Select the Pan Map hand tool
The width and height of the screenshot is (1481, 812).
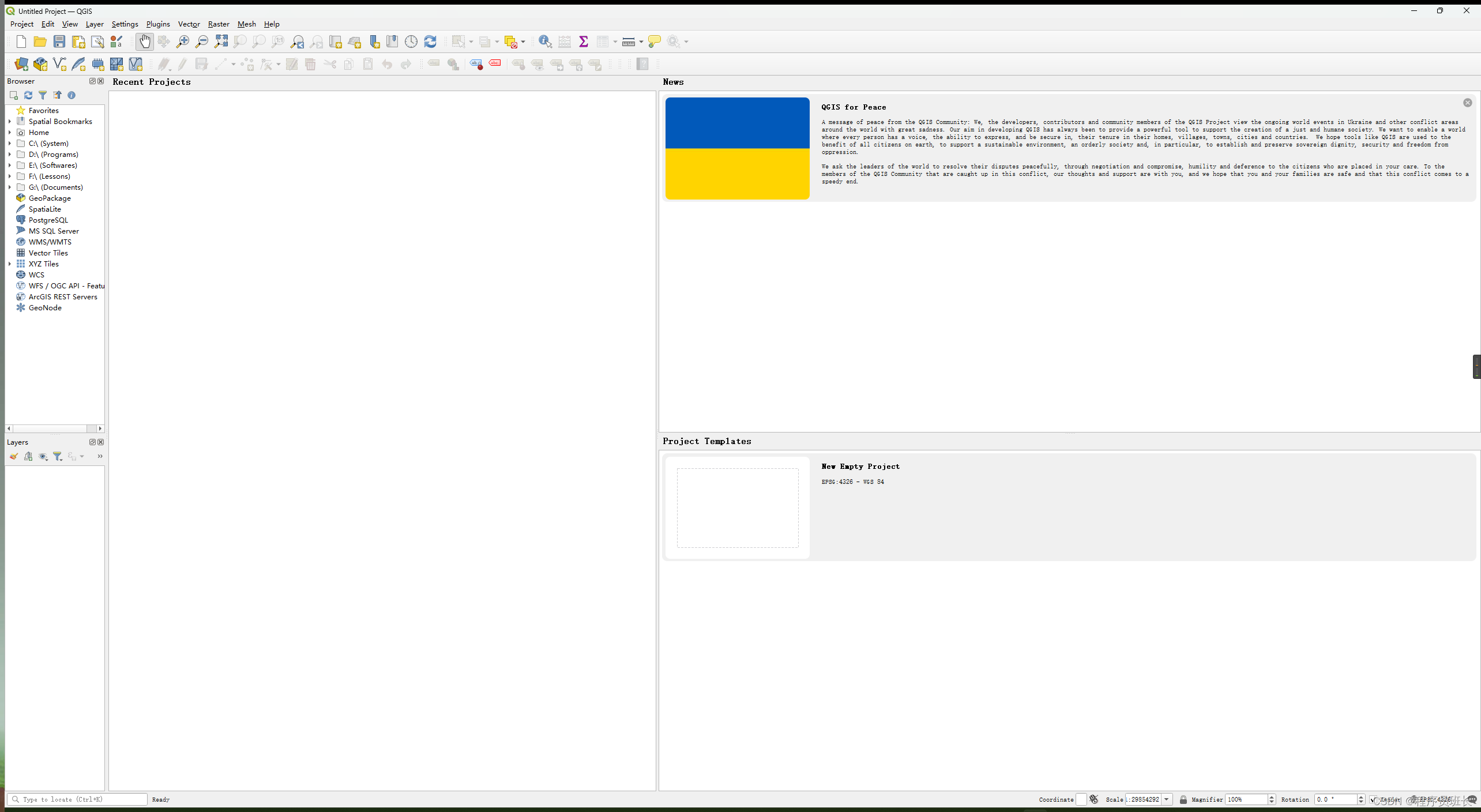145,42
